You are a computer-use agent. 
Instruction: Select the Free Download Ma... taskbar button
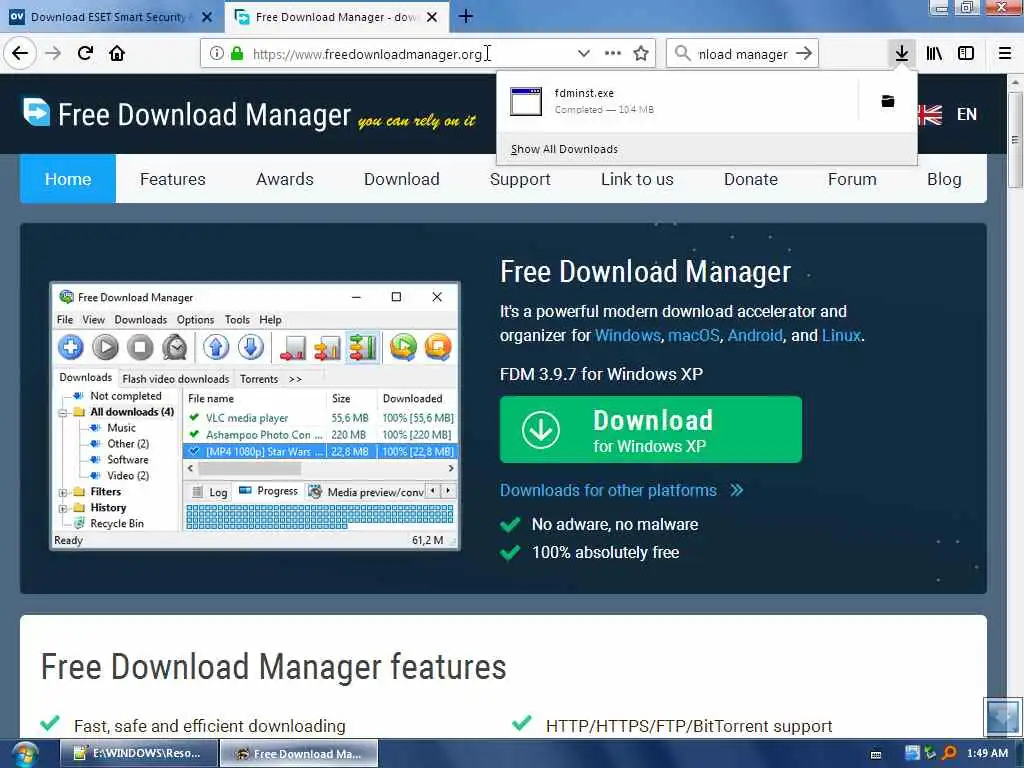point(298,754)
